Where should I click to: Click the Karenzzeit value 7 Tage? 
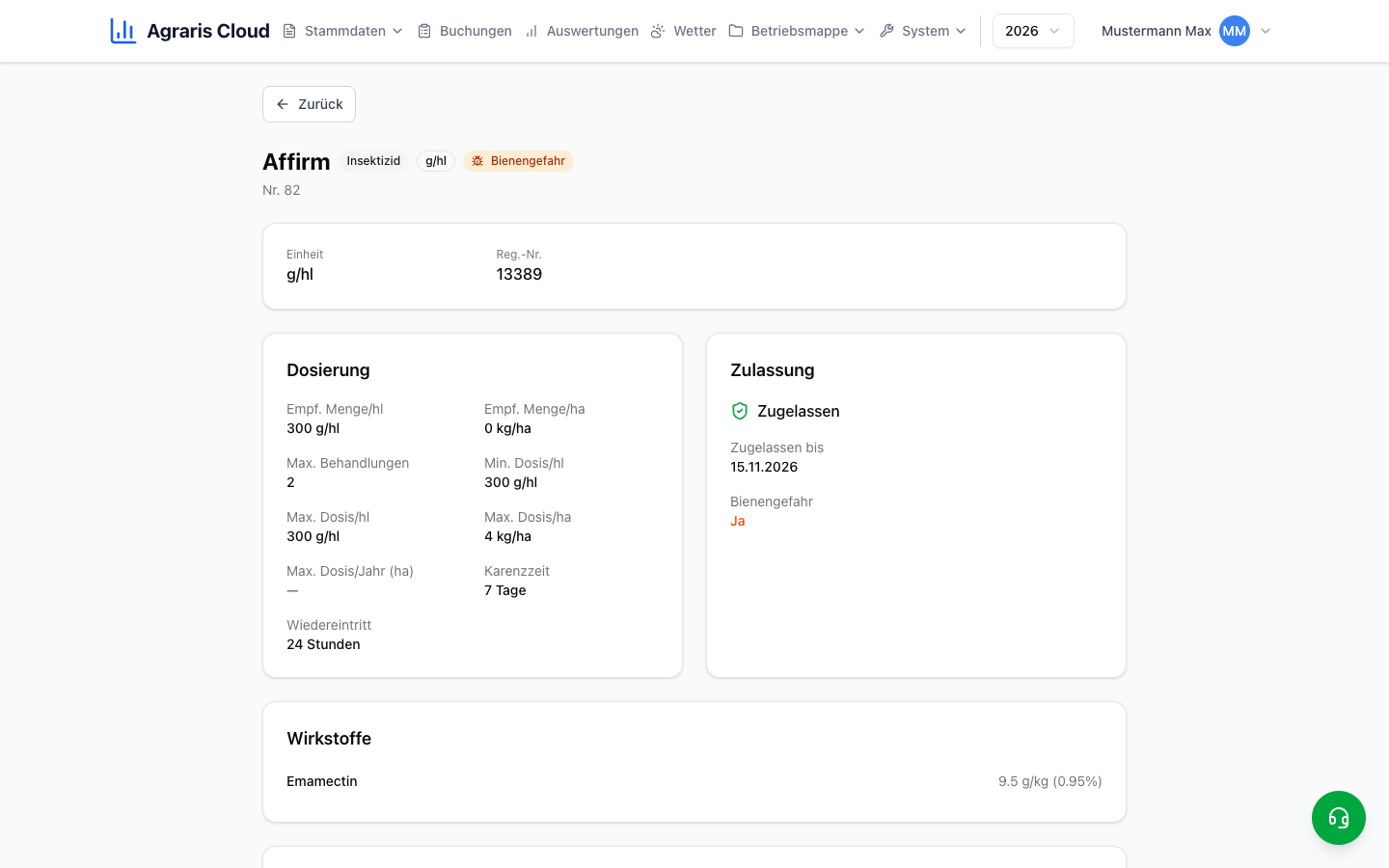(505, 590)
